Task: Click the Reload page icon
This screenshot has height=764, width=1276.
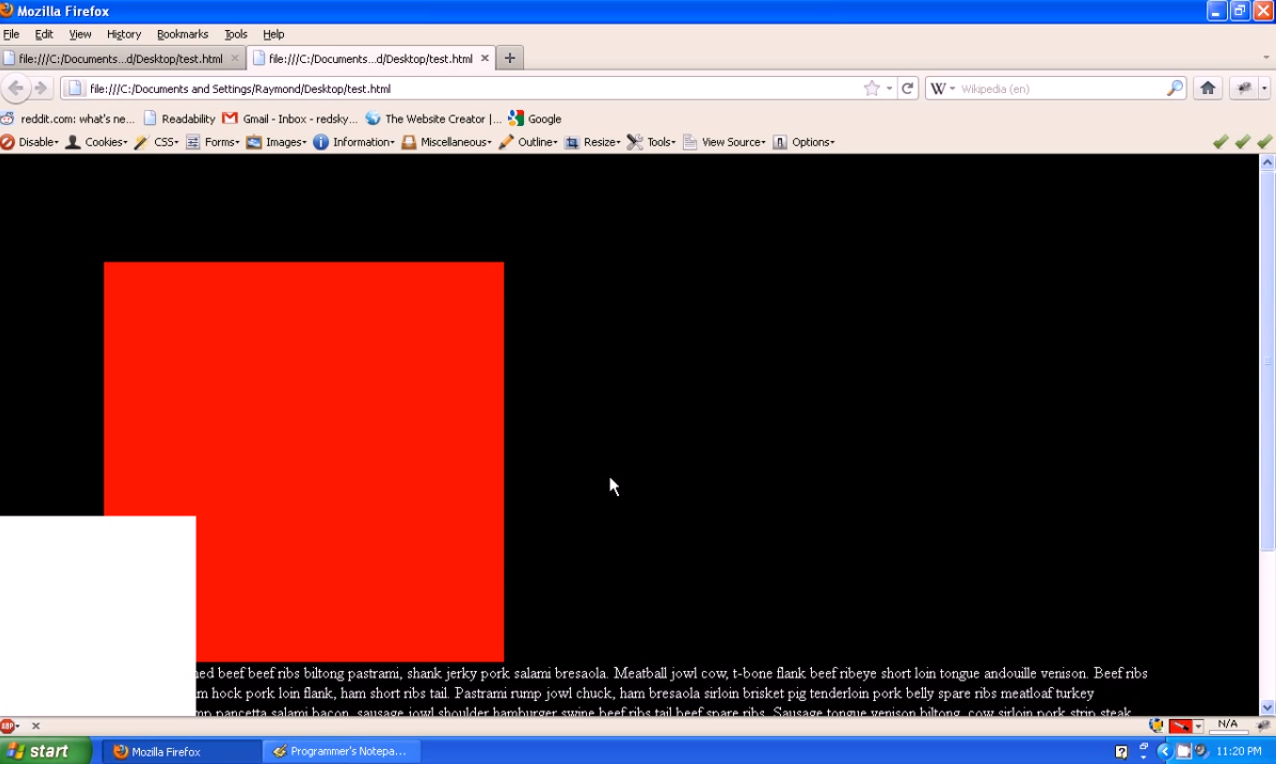Action: pos(907,88)
